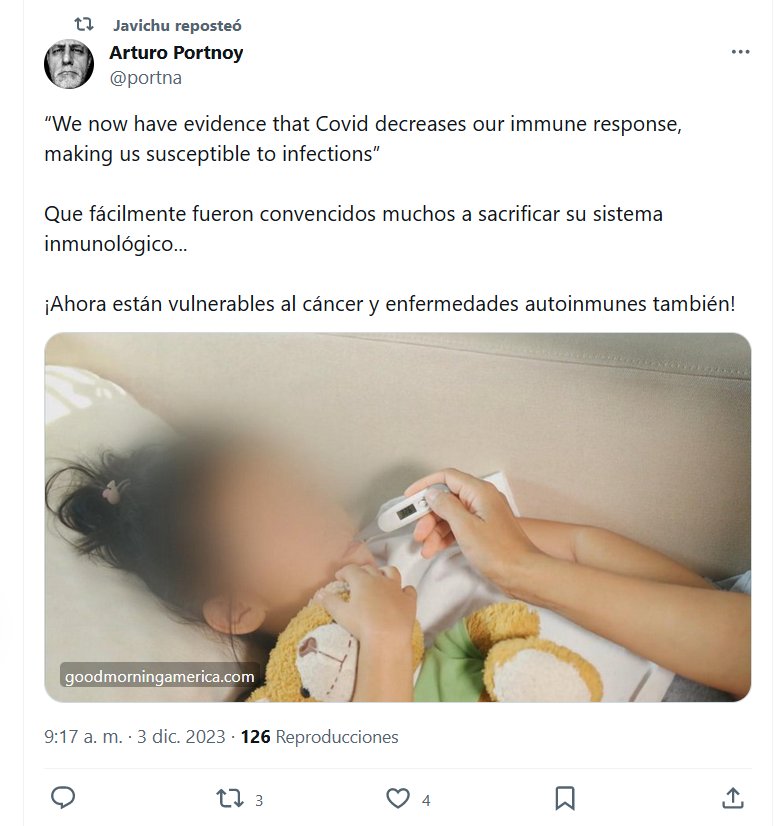The image size is (776, 826).
Task: Click the like count number 4
Action: (426, 801)
